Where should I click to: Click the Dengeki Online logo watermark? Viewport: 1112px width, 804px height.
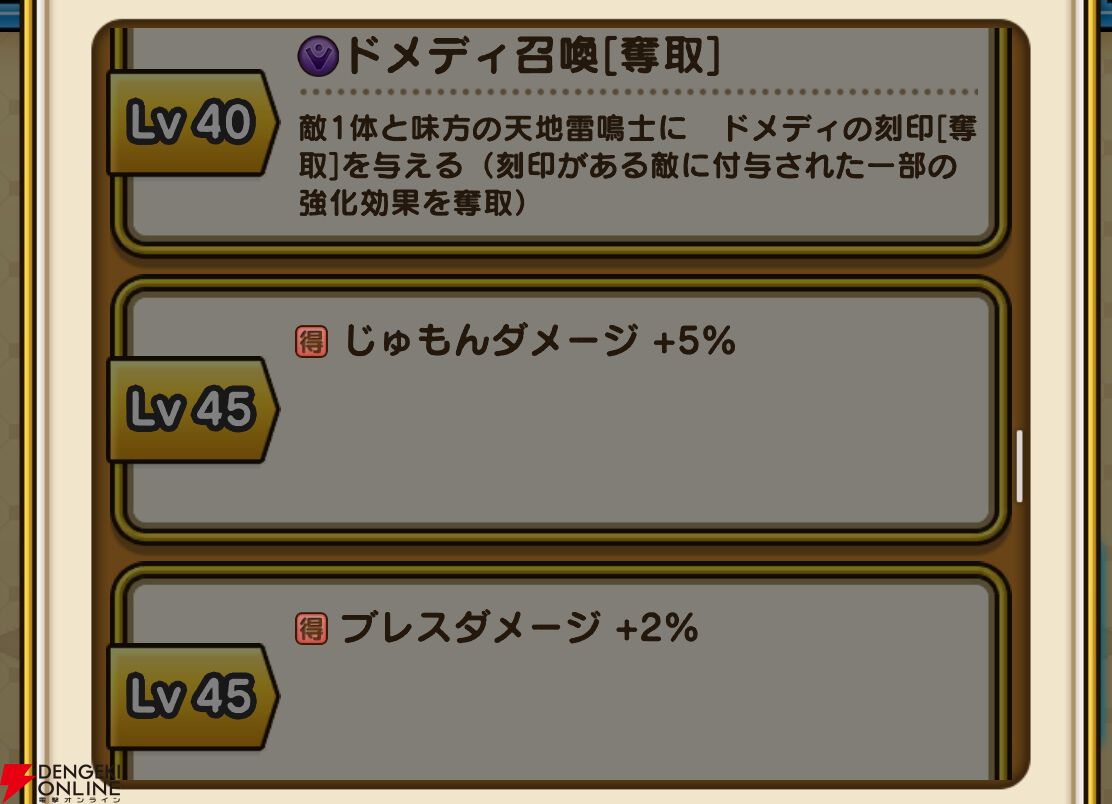pyautogui.click(x=61, y=783)
